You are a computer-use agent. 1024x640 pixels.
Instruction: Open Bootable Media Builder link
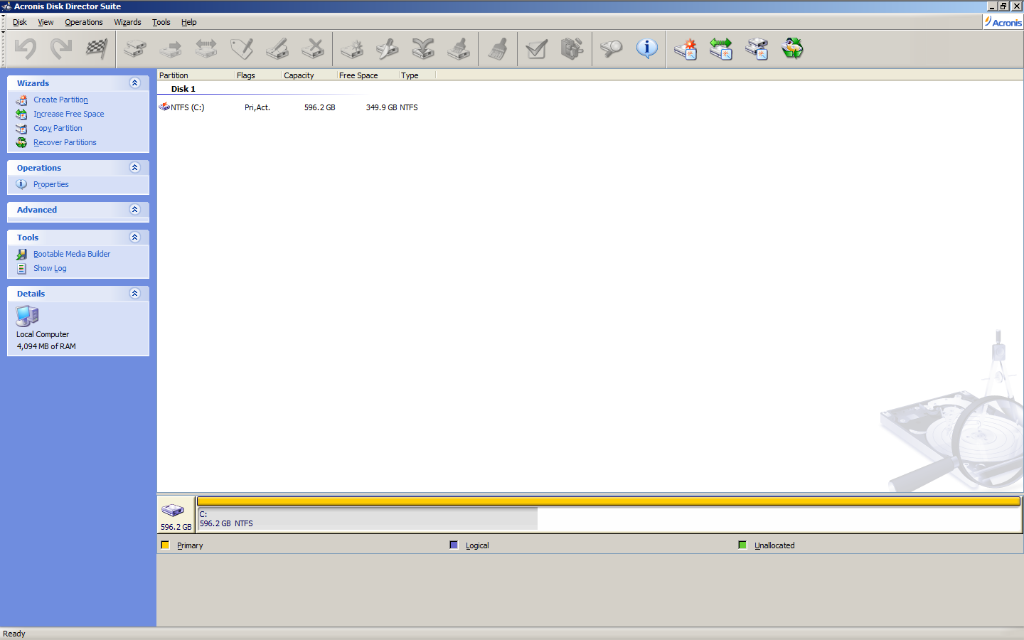pyautogui.click(x=72, y=254)
